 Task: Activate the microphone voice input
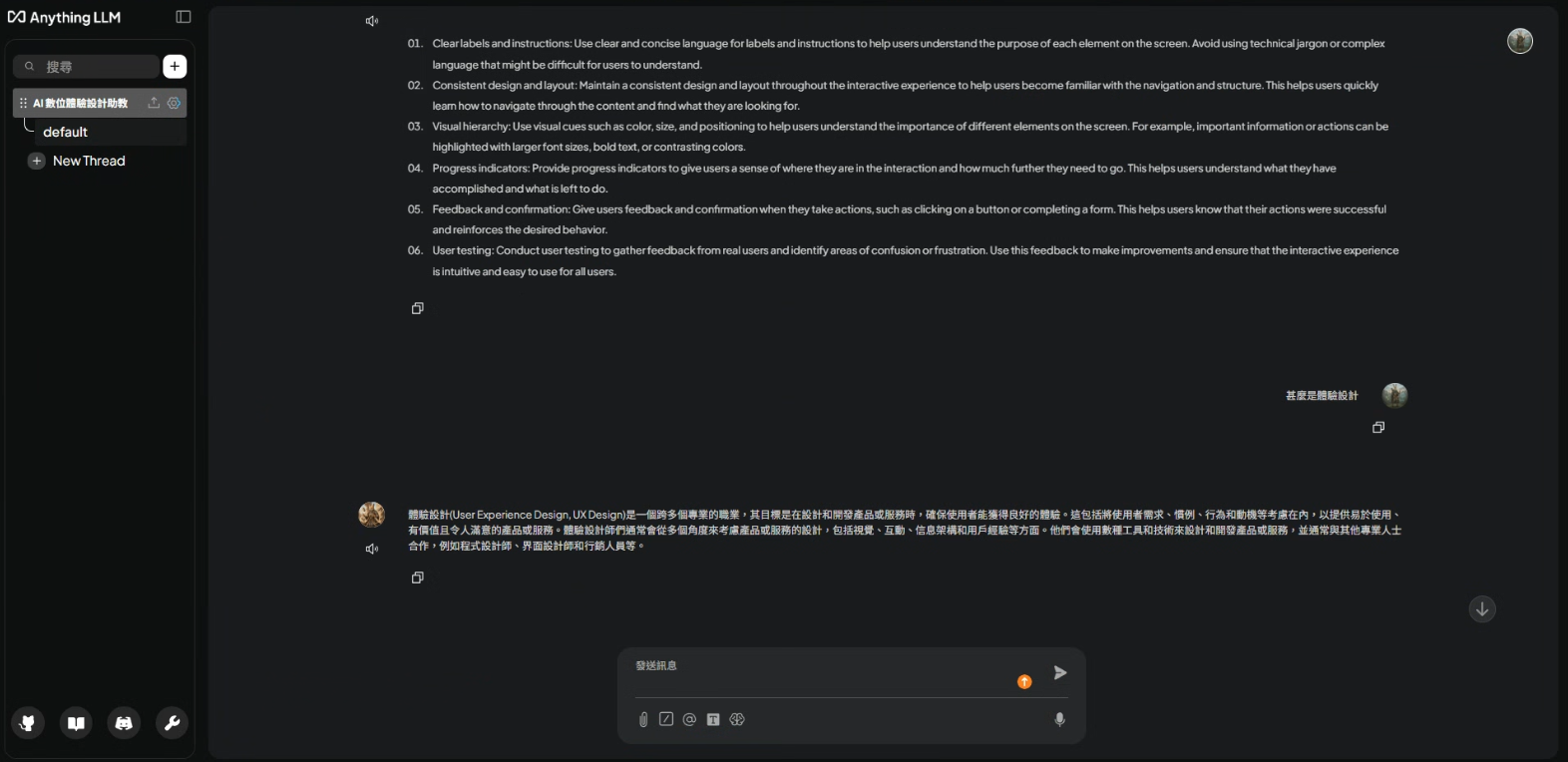1059,719
